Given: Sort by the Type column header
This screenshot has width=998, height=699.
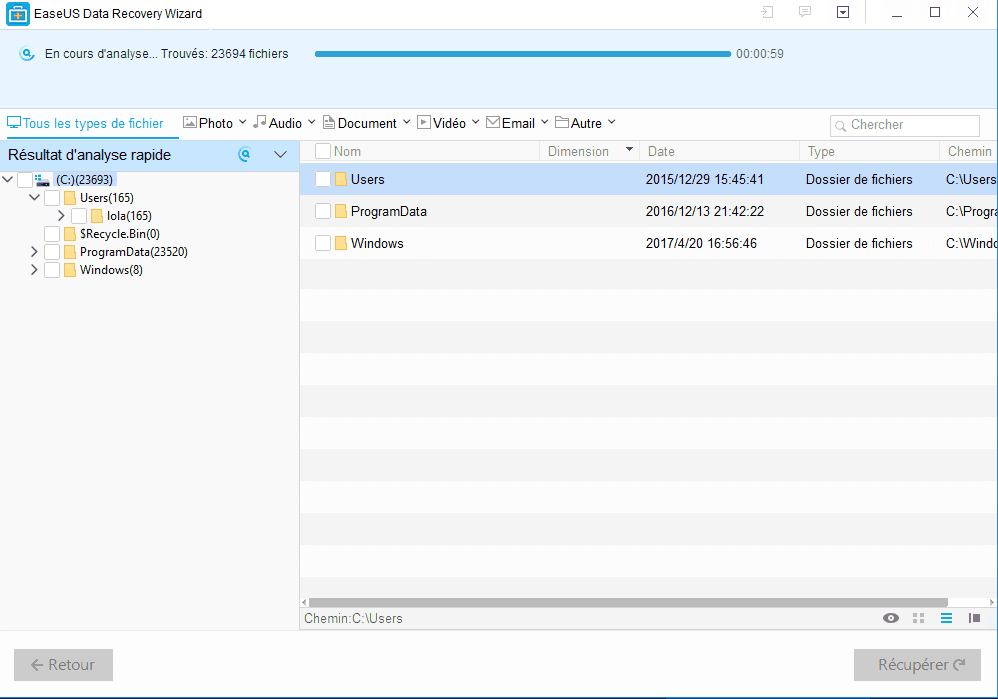Looking at the screenshot, I should tap(821, 152).
